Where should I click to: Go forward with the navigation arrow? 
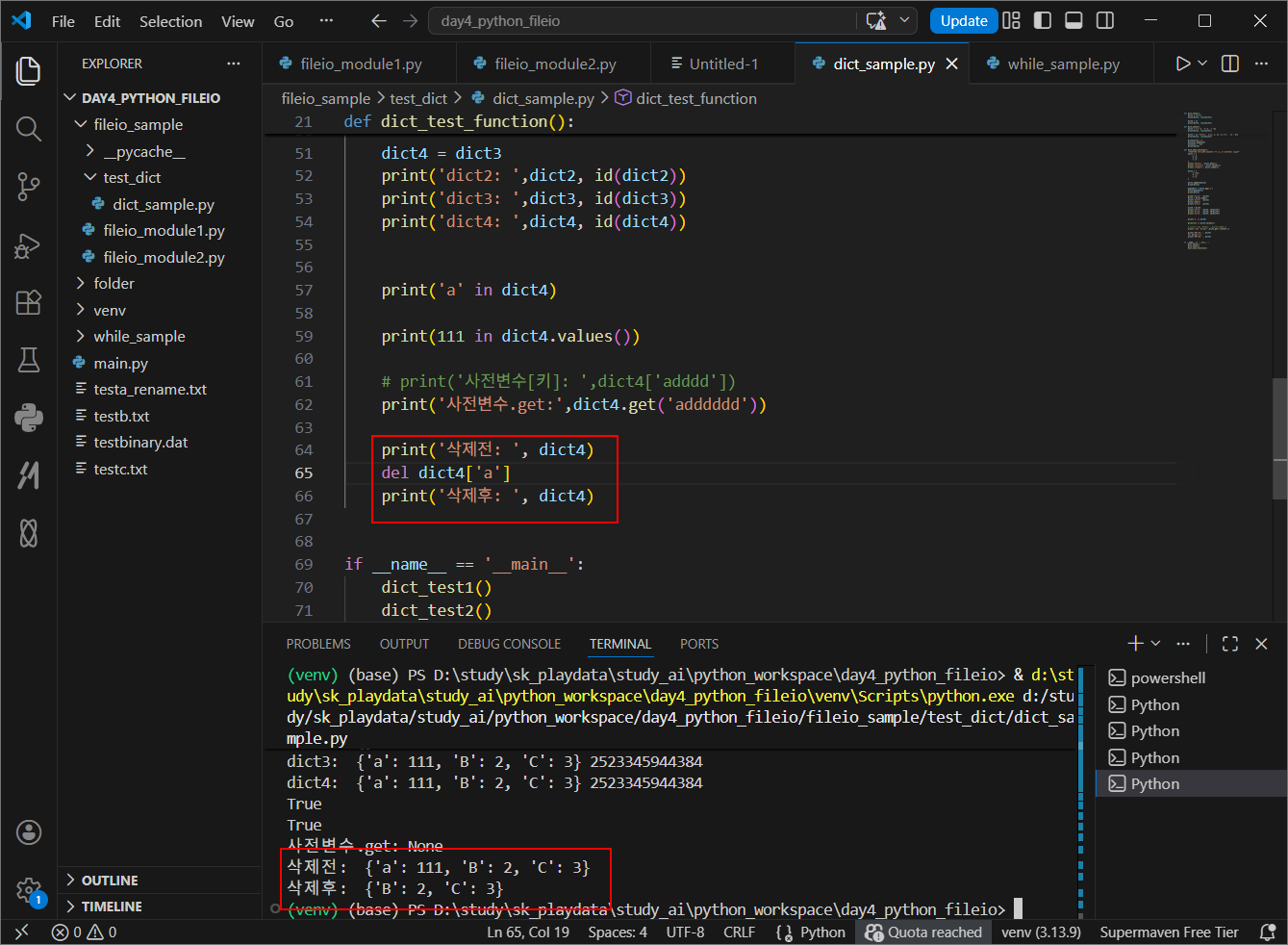(411, 20)
